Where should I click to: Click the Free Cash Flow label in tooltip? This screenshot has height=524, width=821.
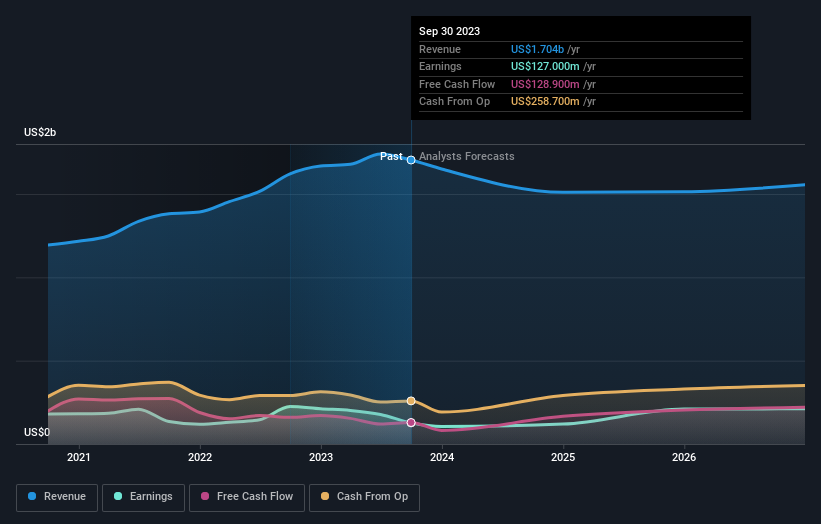(457, 84)
